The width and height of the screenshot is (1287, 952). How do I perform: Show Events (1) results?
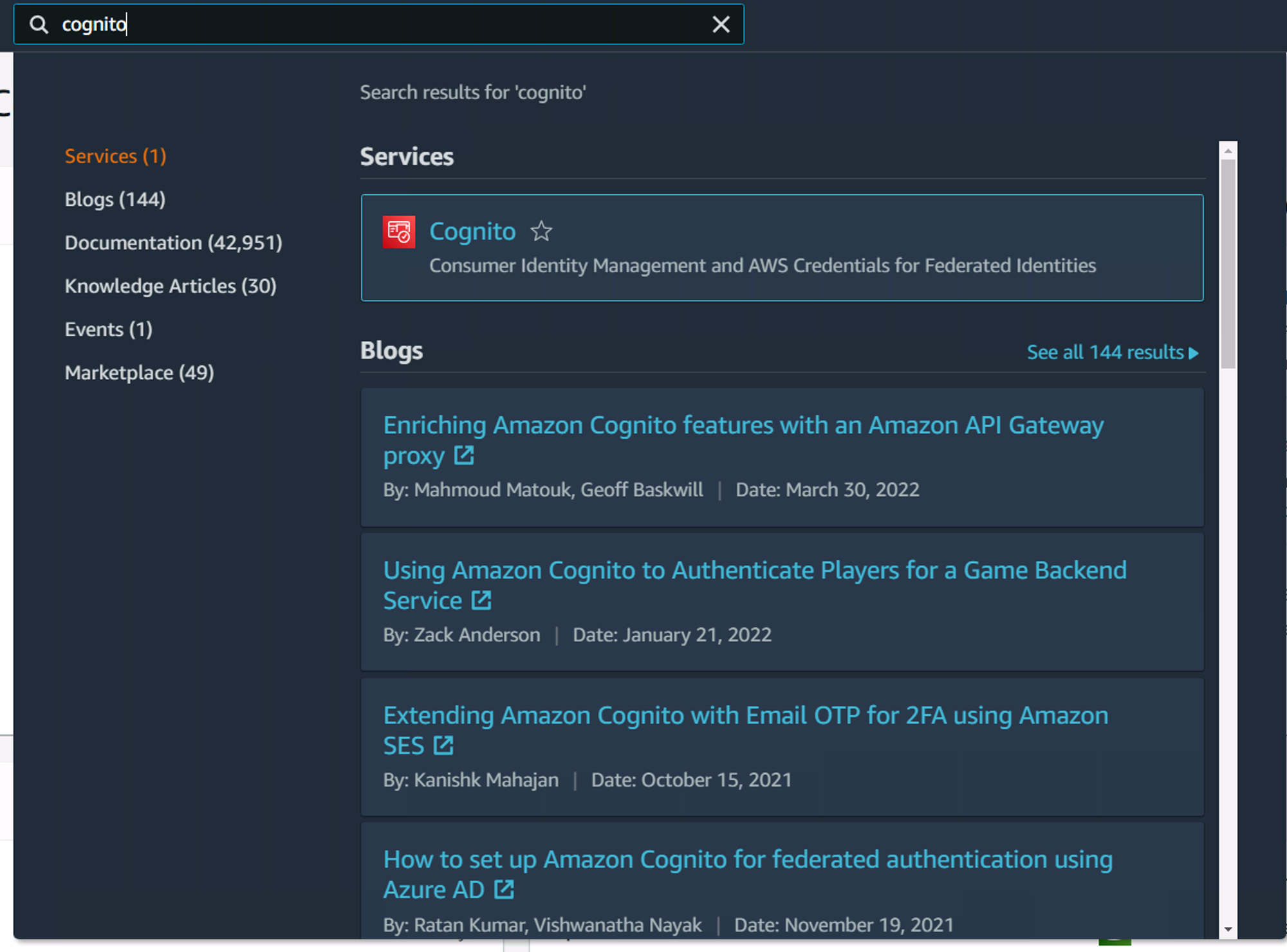click(109, 329)
